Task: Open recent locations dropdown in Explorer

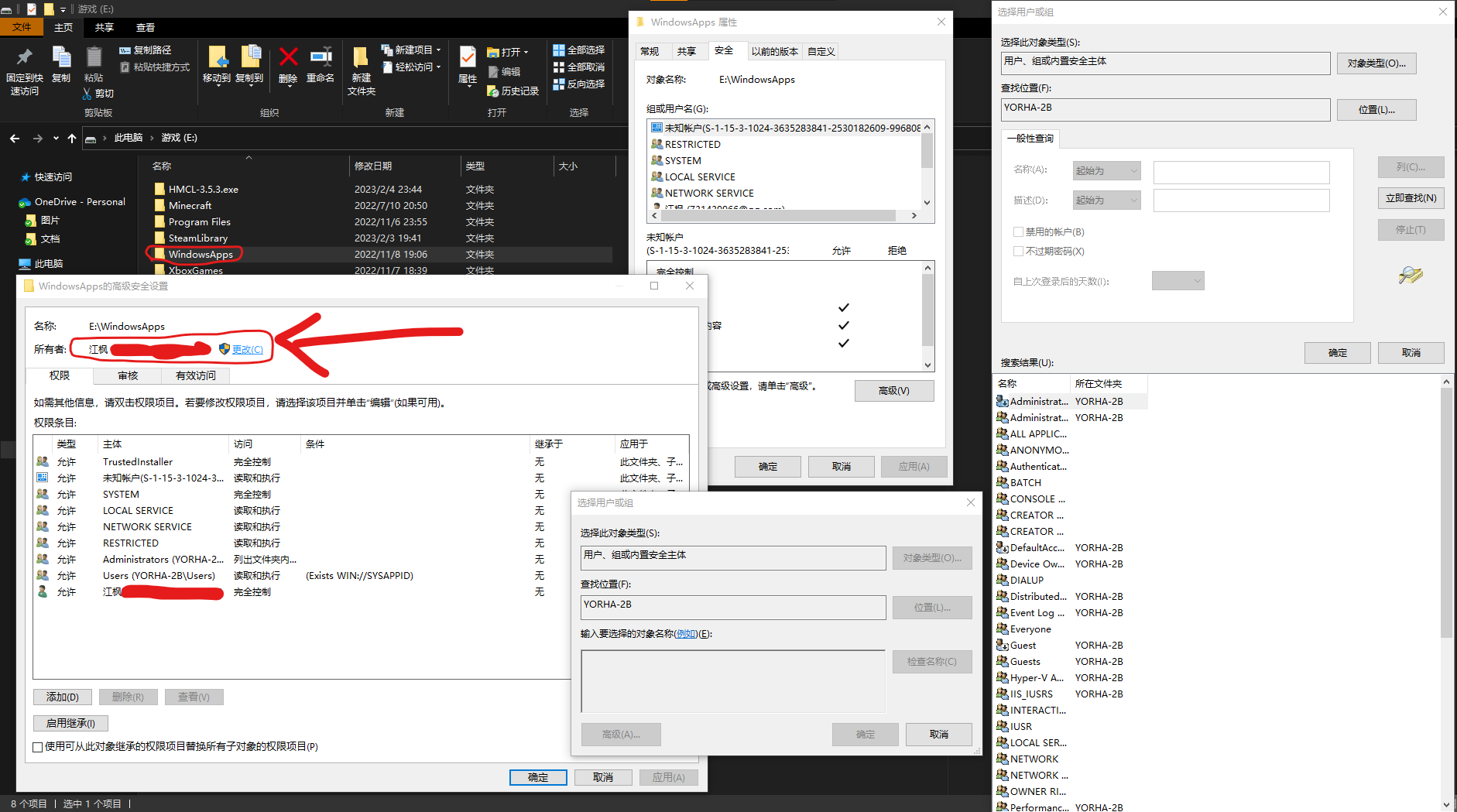Action: coord(56,138)
